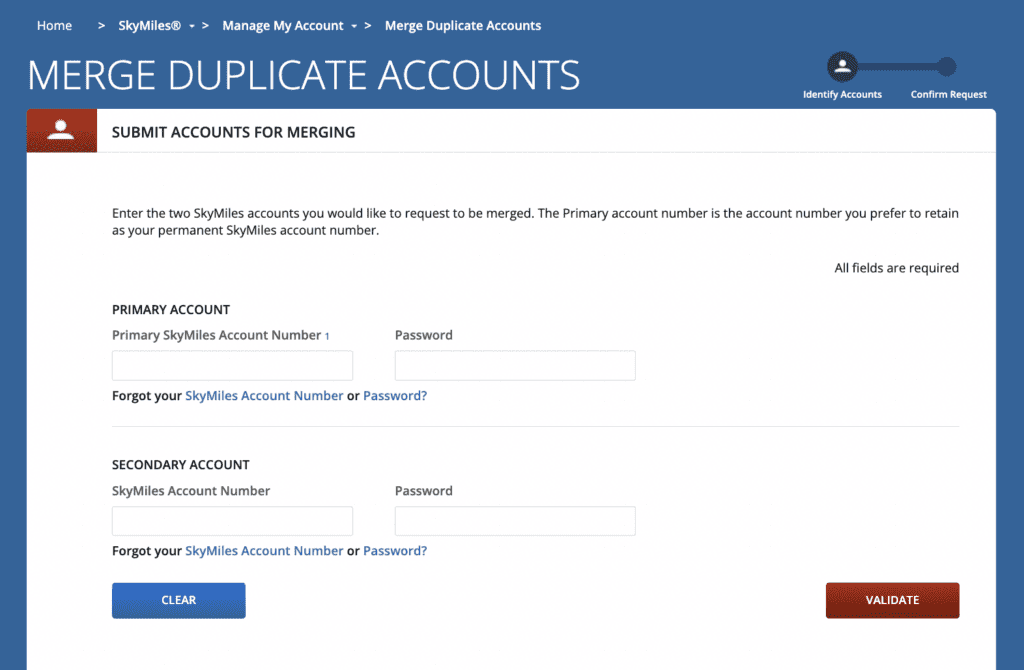Click the Secondary Account SkyMiles Account Number field
This screenshot has height=670, width=1024.
(232, 521)
